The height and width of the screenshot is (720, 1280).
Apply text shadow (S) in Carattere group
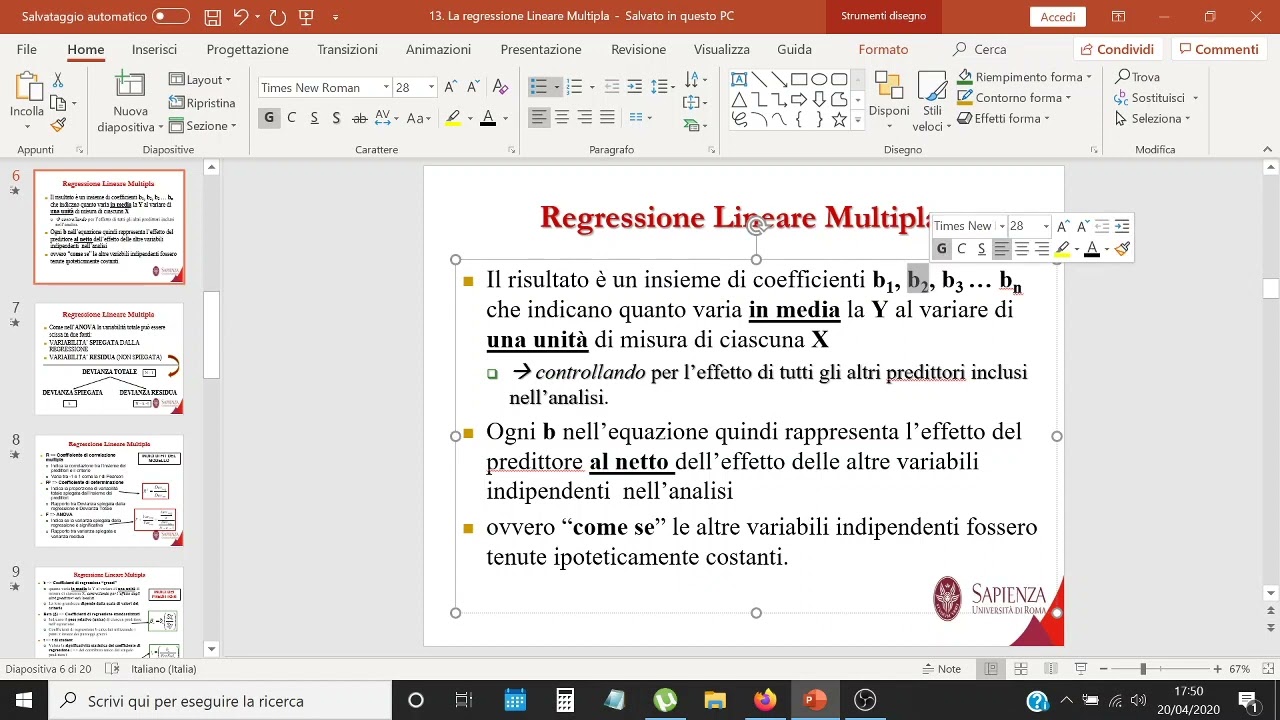[x=336, y=118]
